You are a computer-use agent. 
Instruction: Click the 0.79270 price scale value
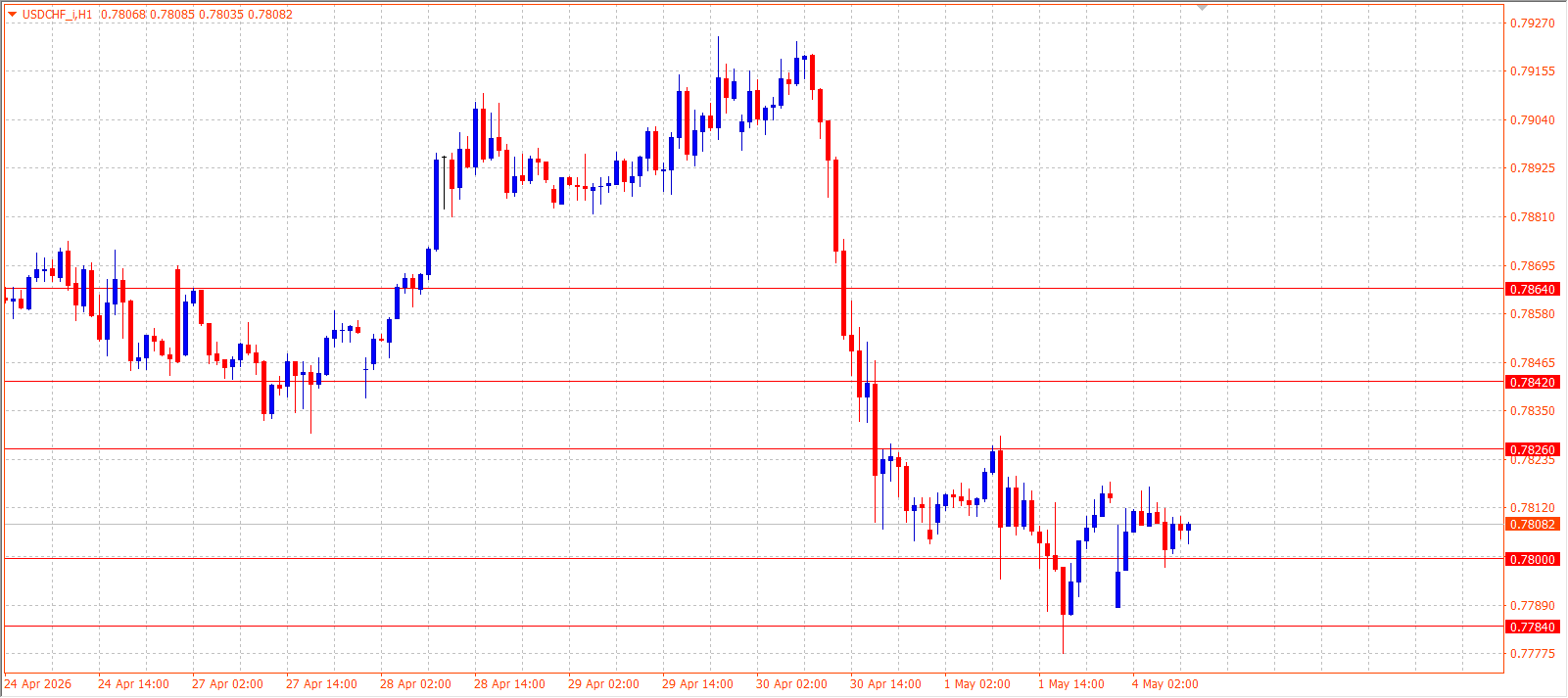(1532, 23)
